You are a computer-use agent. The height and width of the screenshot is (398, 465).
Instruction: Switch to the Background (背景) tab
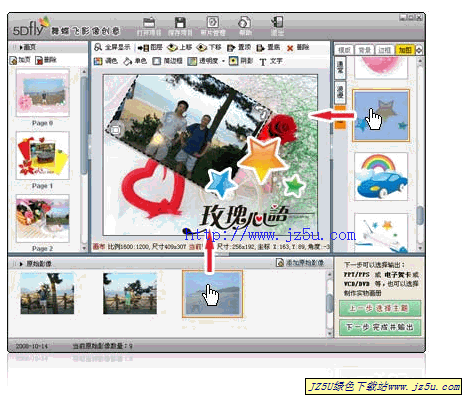point(364,50)
